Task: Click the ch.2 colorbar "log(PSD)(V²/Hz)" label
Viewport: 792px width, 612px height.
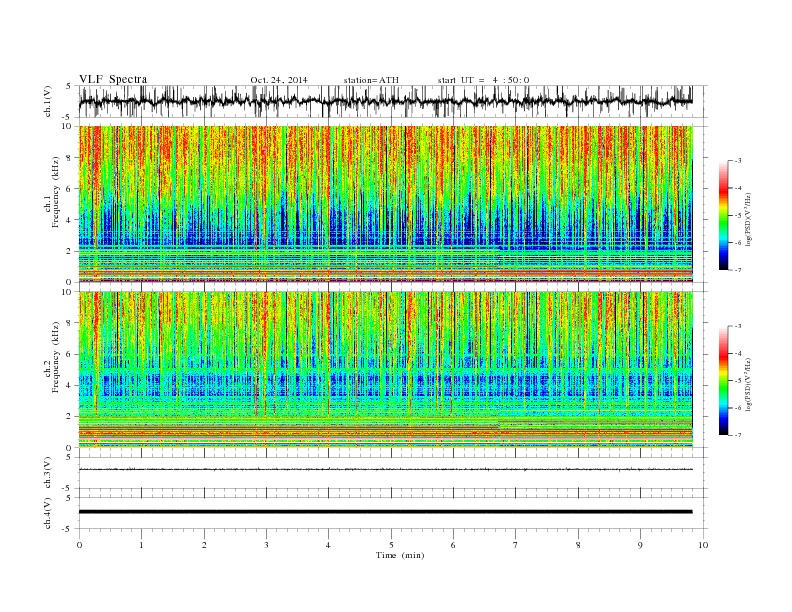Action: pyautogui.click(x=748, y=384)
